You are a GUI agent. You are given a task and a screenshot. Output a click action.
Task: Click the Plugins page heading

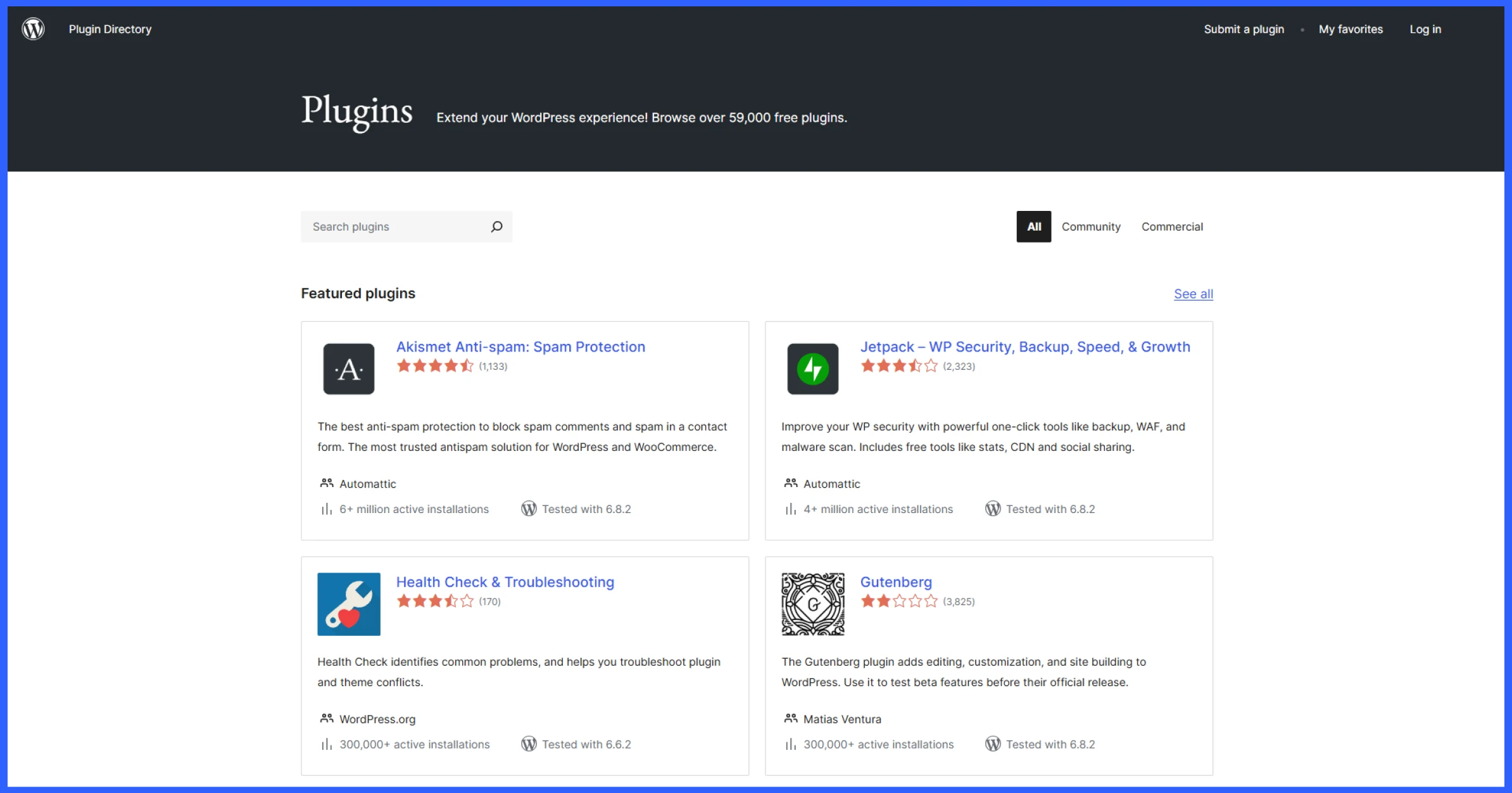tap(356, 112)
